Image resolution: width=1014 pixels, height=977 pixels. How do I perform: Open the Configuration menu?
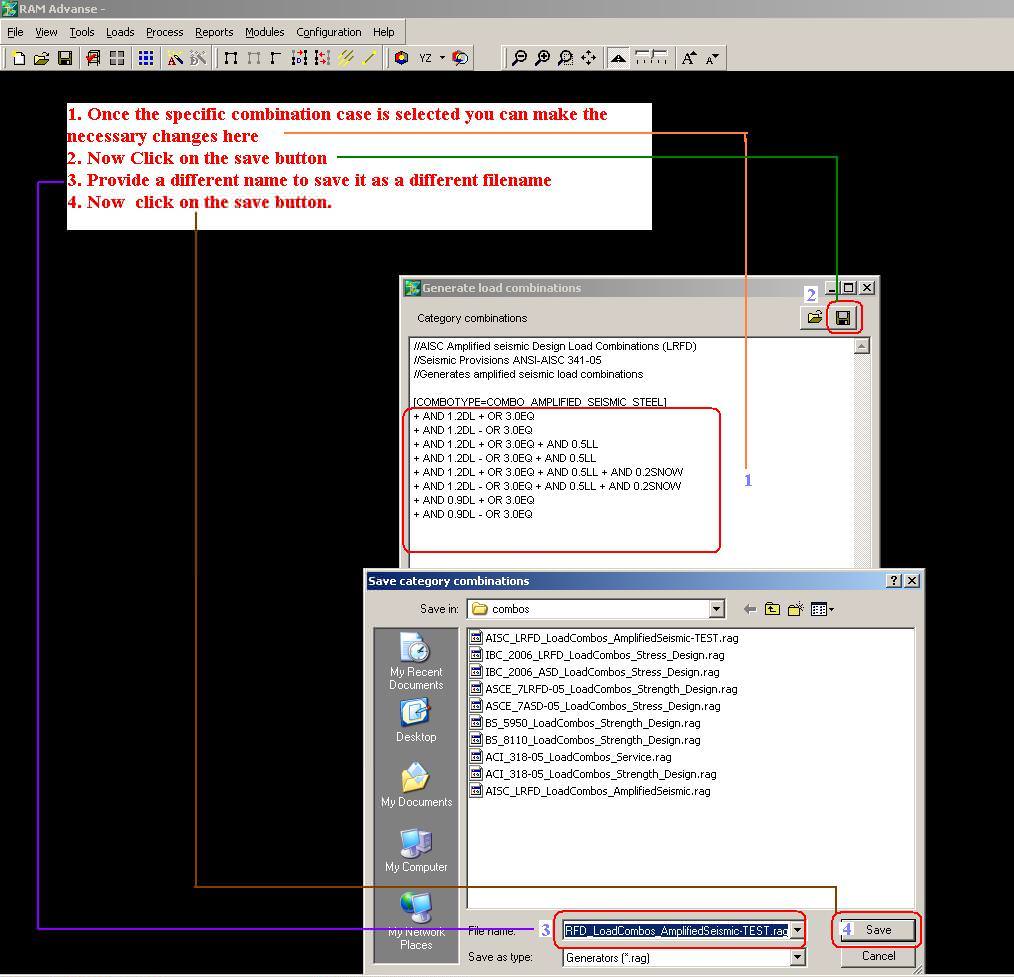(x=329, y=32)
